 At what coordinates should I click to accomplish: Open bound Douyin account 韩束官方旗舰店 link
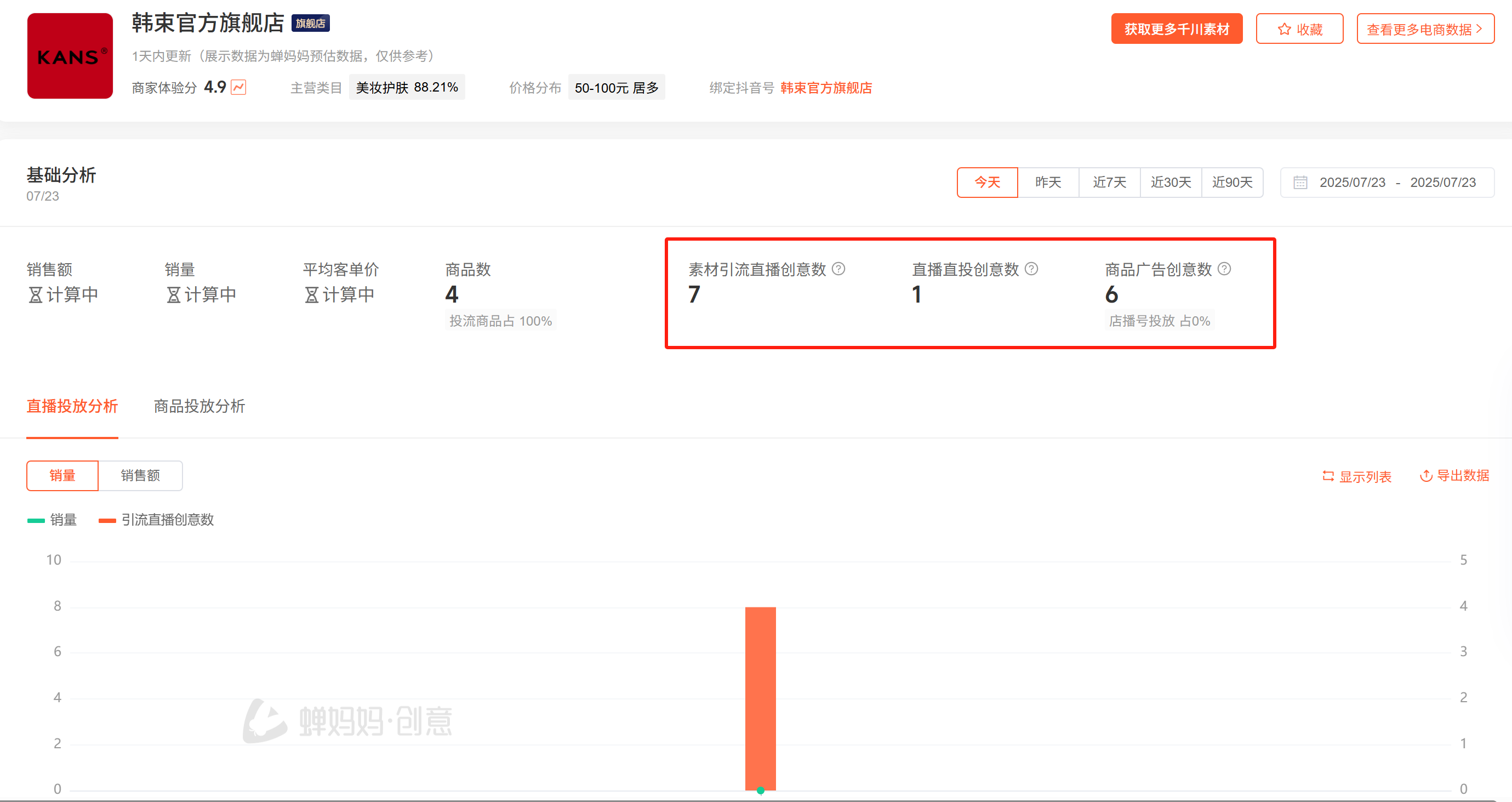(x=826, y=88)
